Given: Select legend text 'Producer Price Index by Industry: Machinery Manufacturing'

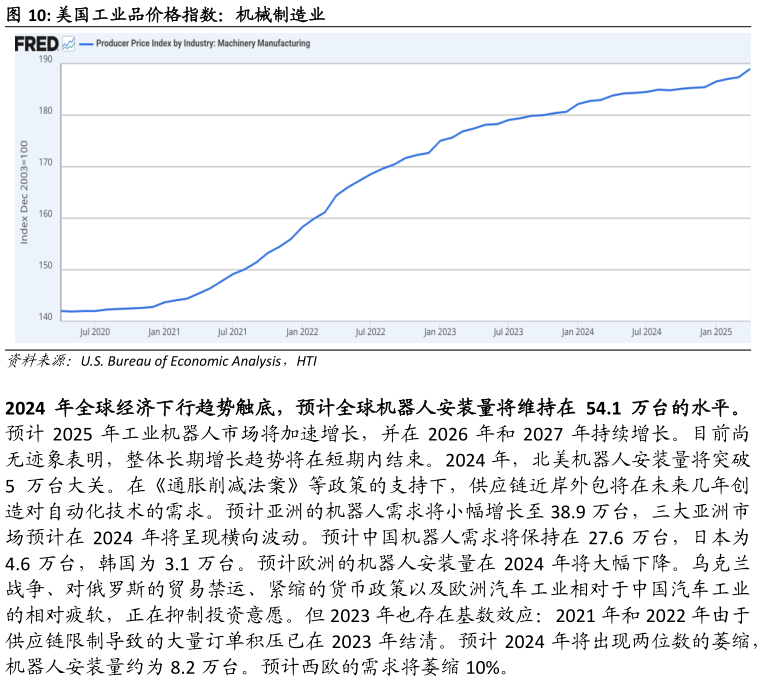Looking at the screenshot, I should click(203, 43).
